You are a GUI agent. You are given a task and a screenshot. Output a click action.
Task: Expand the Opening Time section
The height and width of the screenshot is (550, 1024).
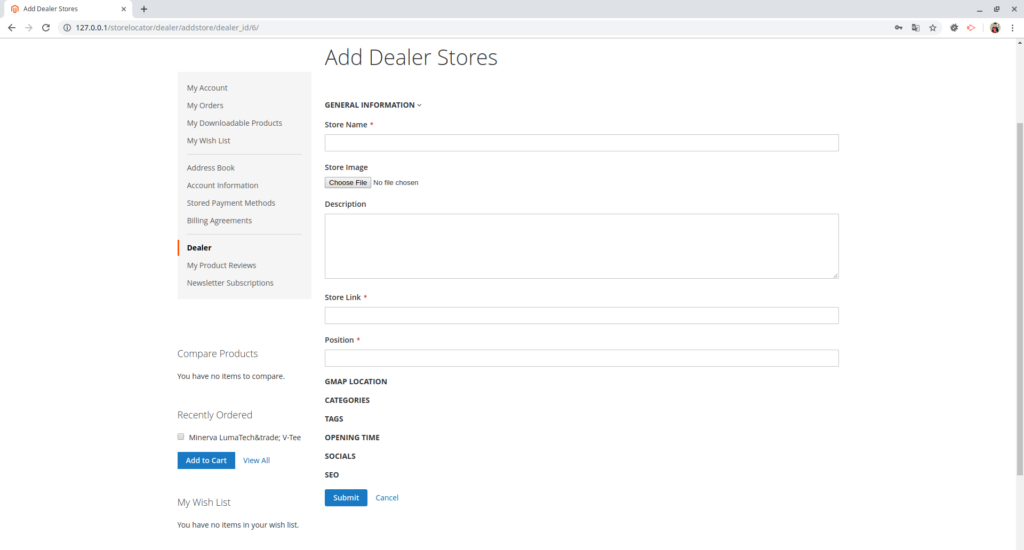pos(352,438)
